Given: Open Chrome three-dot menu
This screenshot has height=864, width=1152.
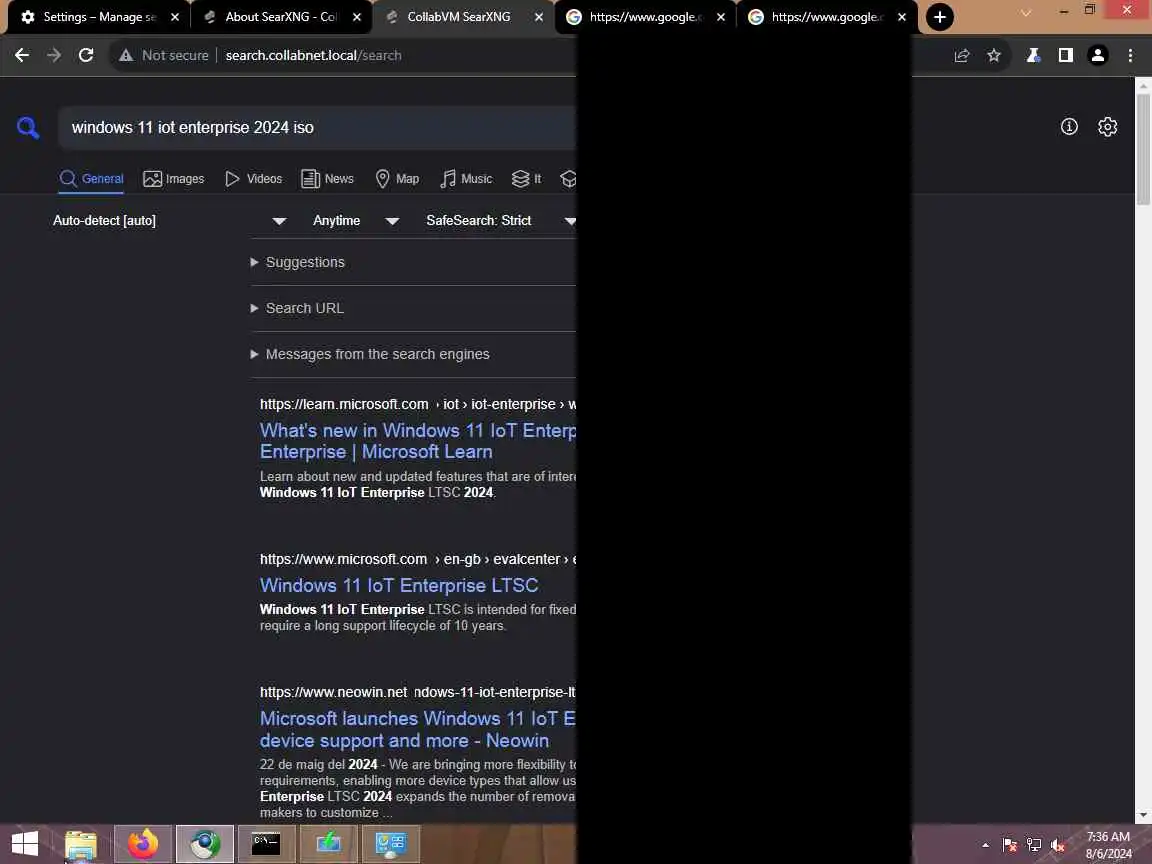Looking at the screenshot, I should (x=1130, y=55).
